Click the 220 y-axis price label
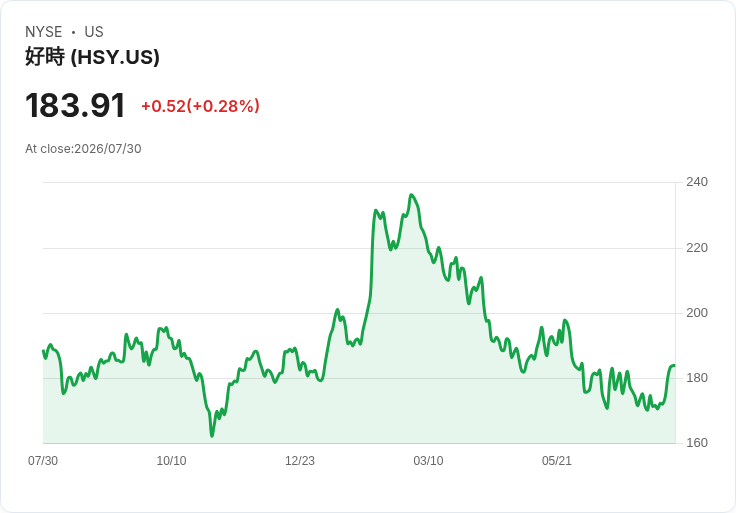The width and height of the screenshot is (736, 513). (697, 248)
